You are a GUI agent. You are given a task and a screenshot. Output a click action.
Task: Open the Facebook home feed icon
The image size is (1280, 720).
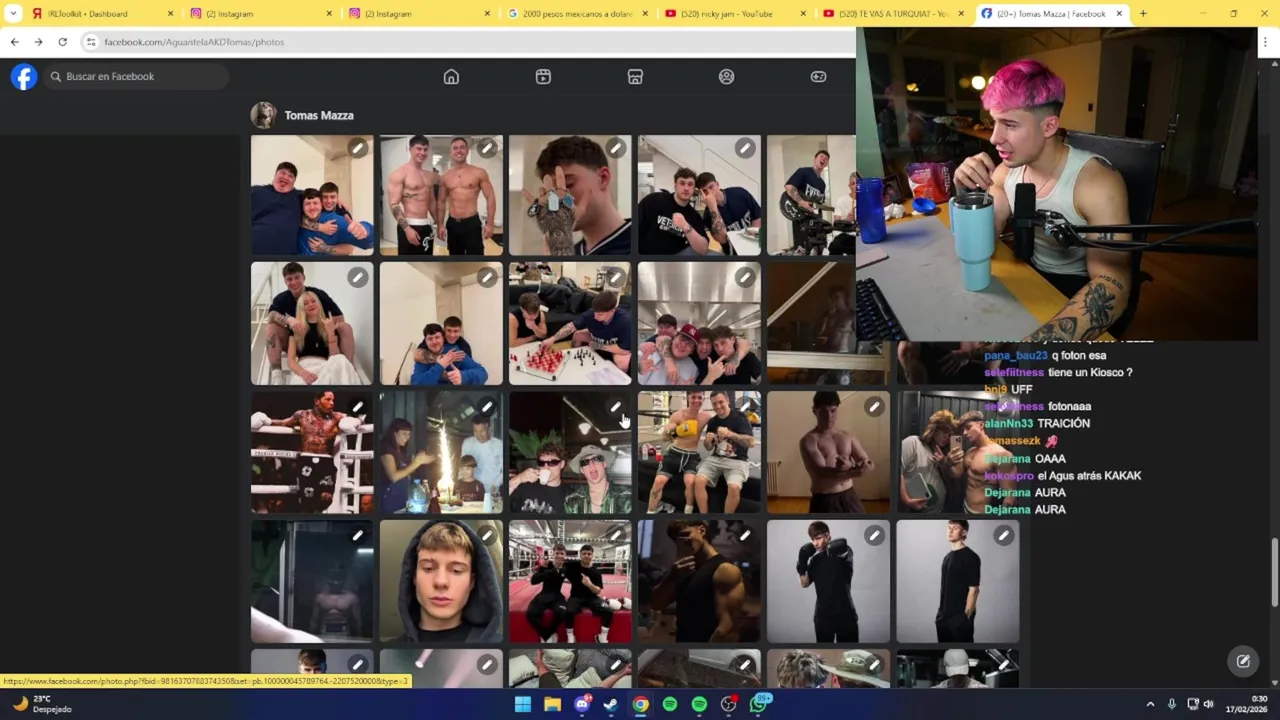[x=451, y=77]
